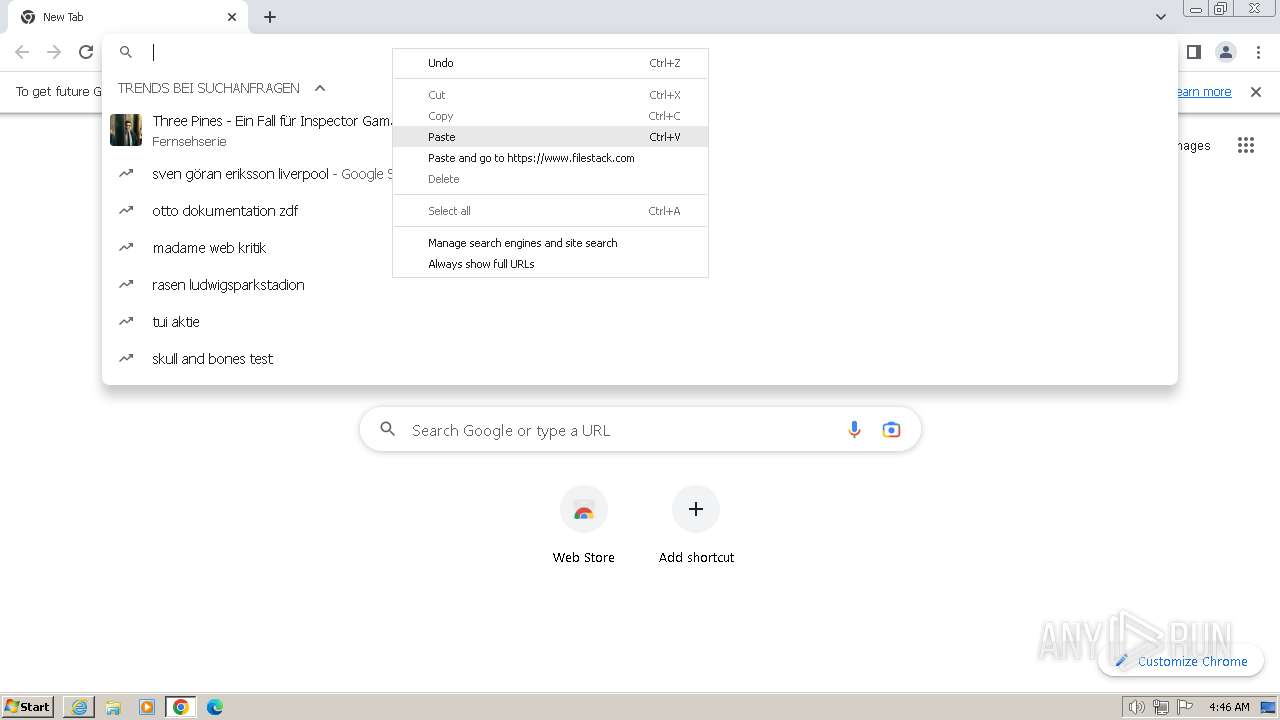Toggle the side panel icon

click(1193, 52)
